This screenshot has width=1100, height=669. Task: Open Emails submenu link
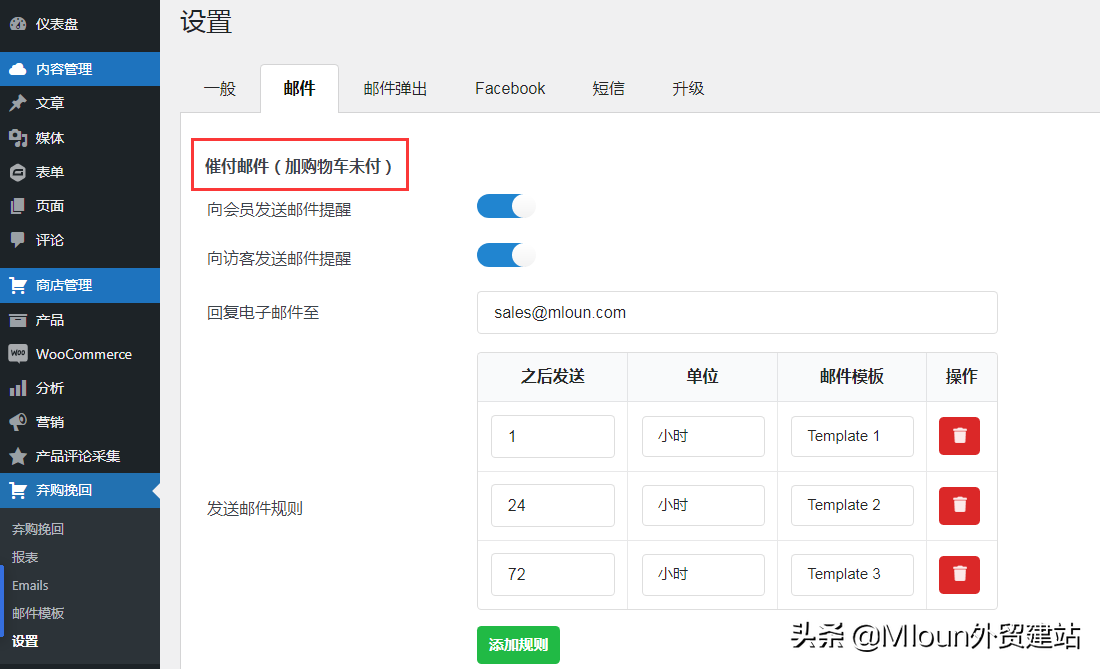point(30,586)
